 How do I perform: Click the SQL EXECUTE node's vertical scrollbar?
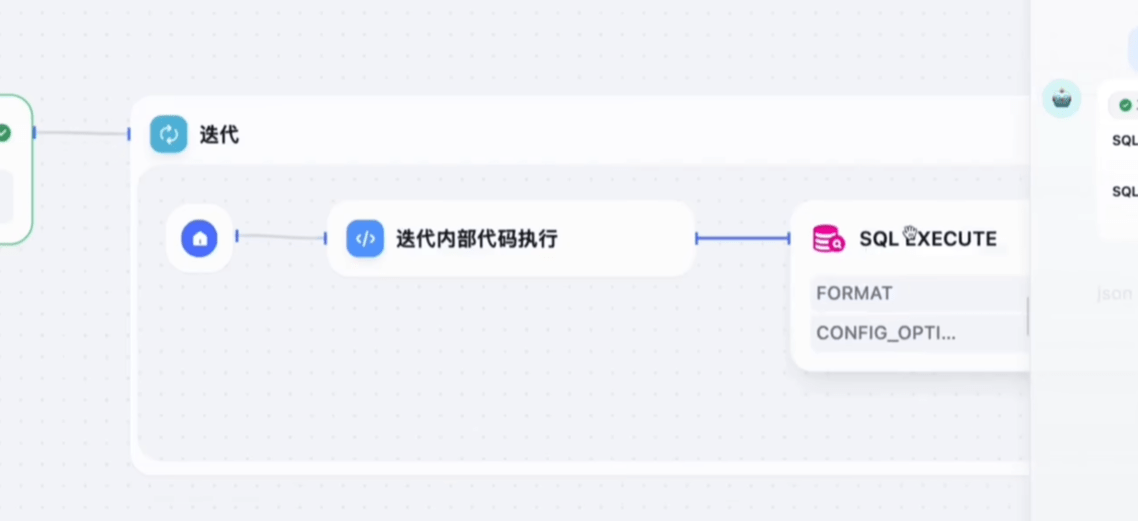(x=1028, y=316)
